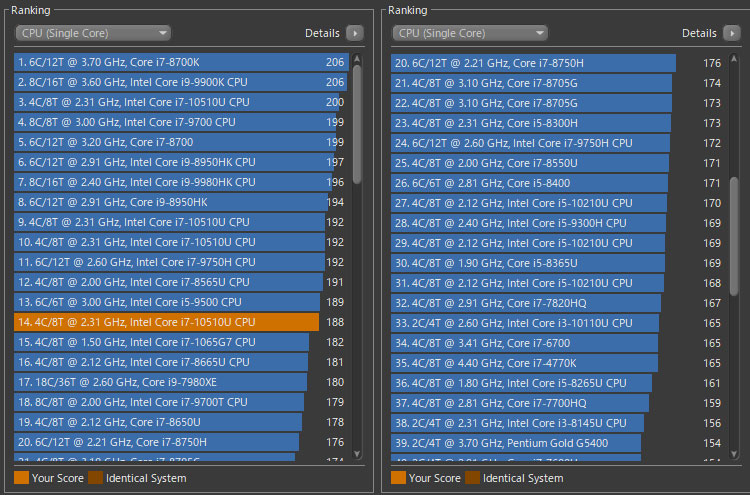Click orange Your Score swatch in left legend

point(21,478)
